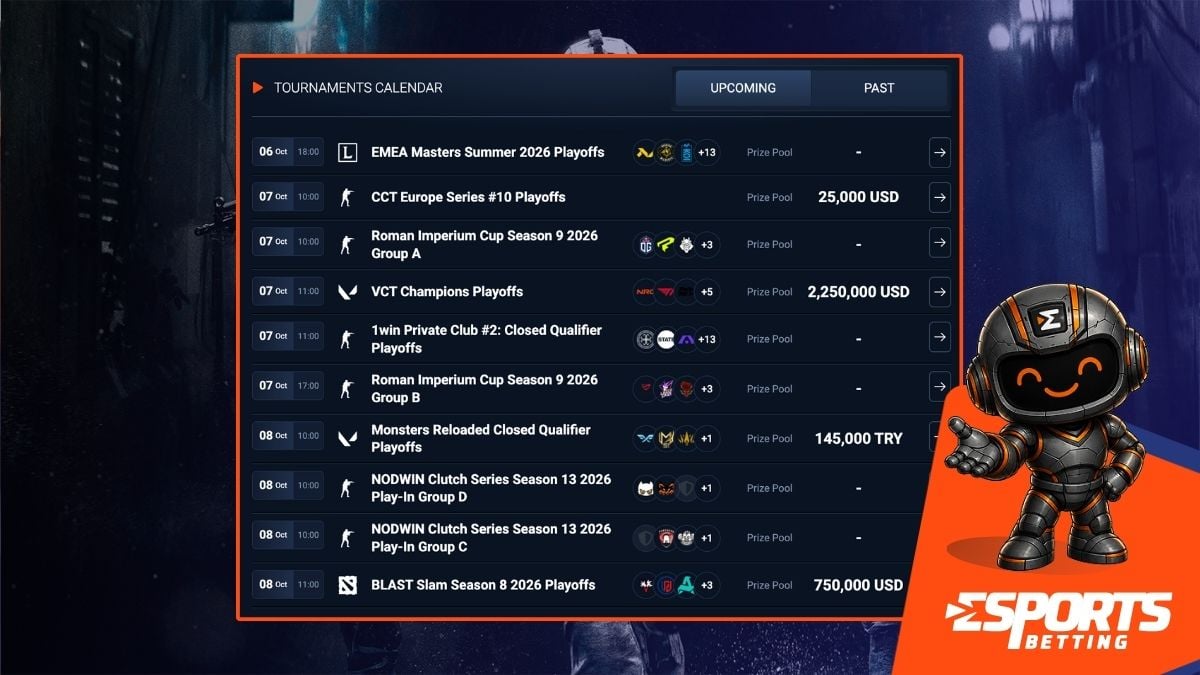Click the white cat team logo in NODWIN Group D
Image resolution: width=1200 pixels, height=675 pixels.
645,488
